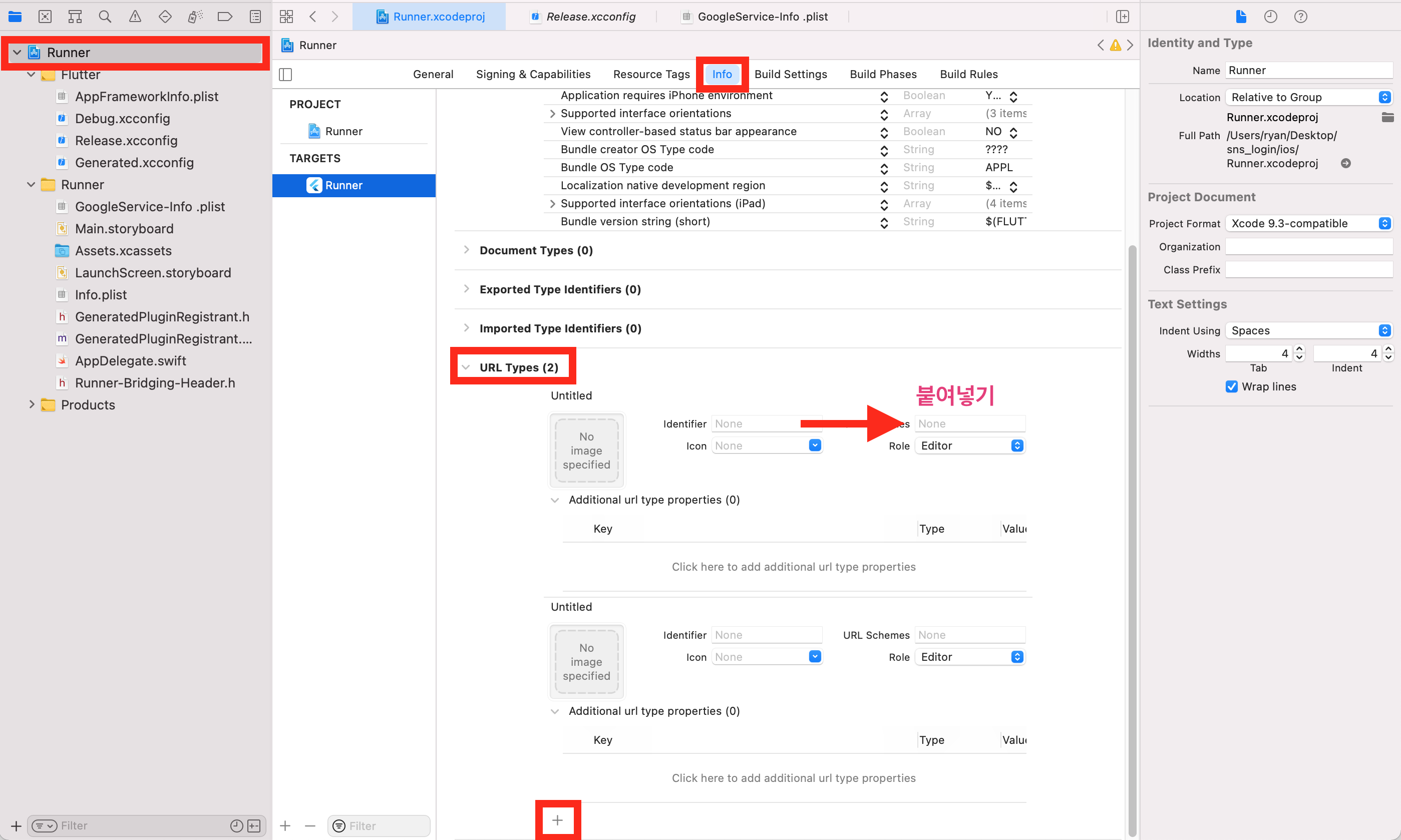
Task: Add an editor pane on right
Action: 1122,17
